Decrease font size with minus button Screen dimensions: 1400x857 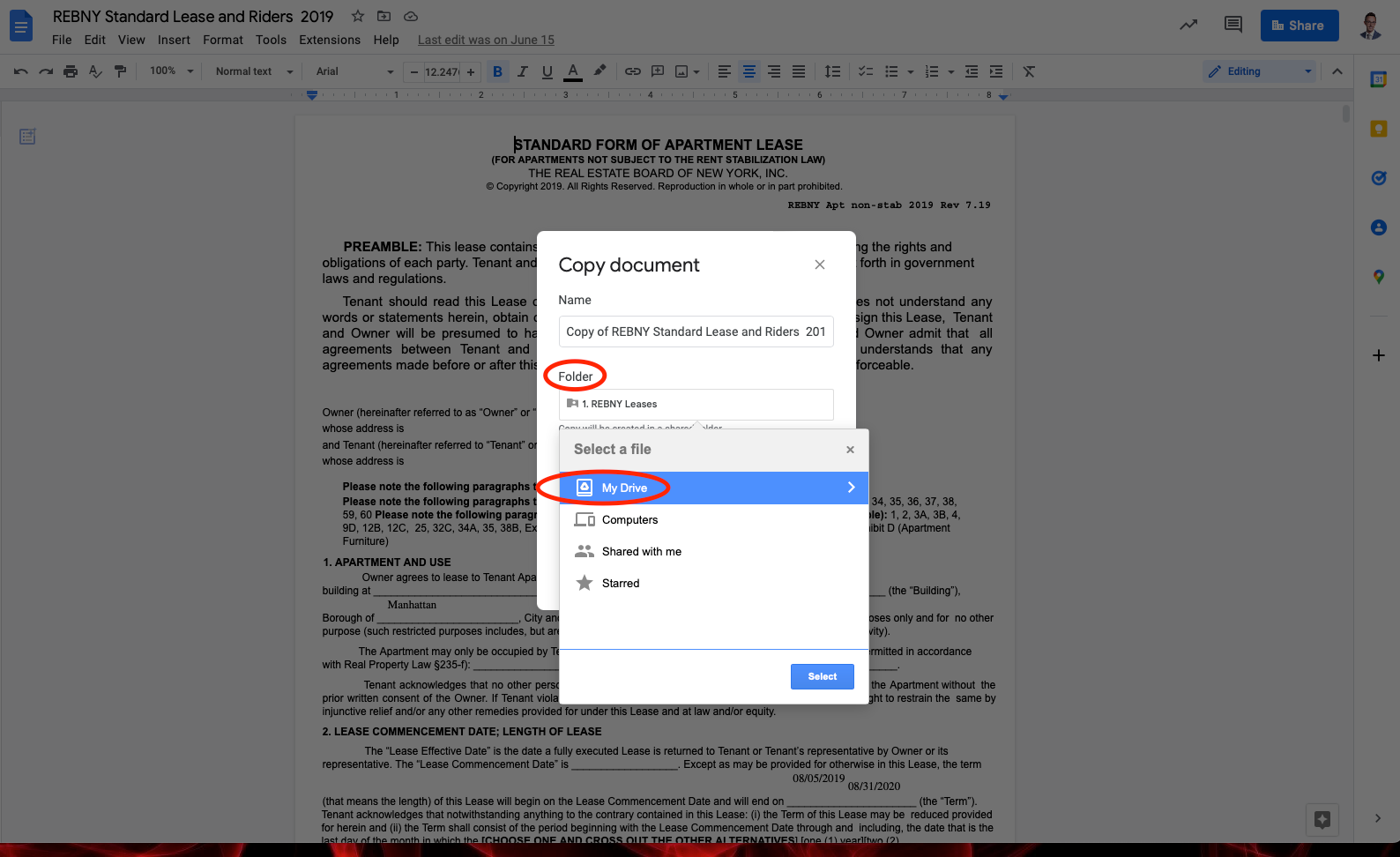(x=414, y=72)
